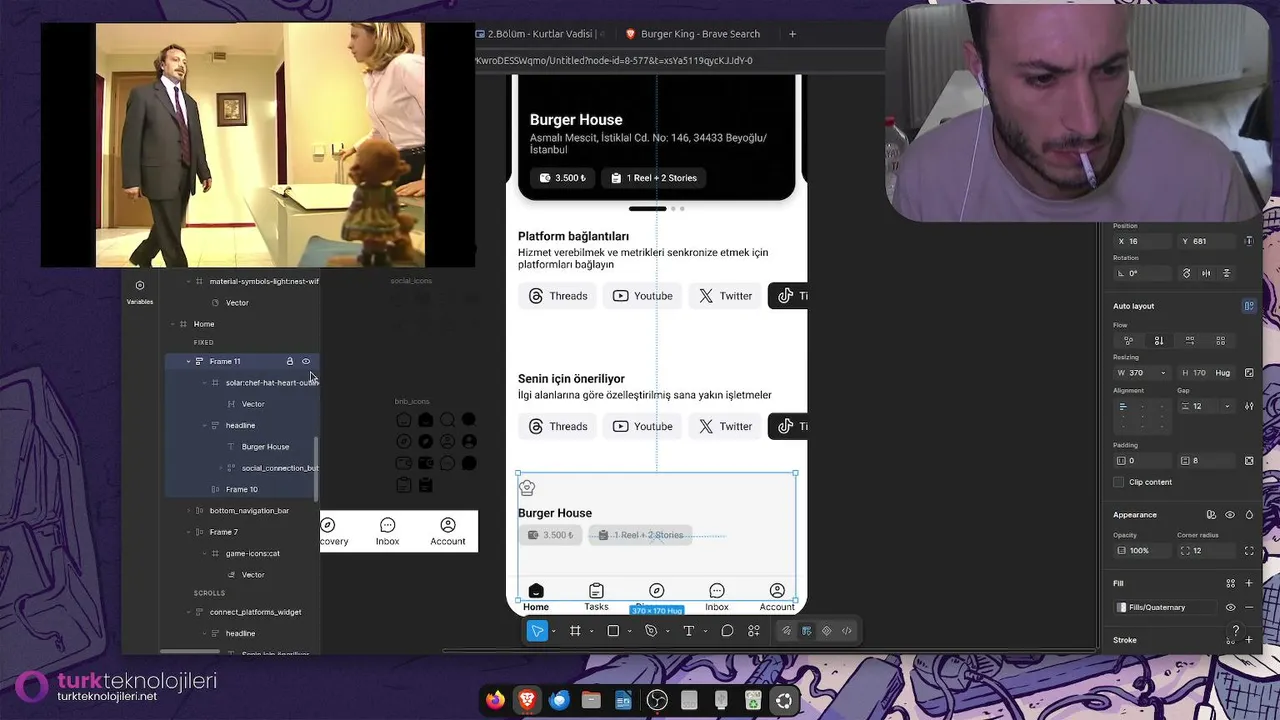Flip vertical in Rotation row
Screen dimensions: 1280x720
pyautogui.click(x=1226, y=273)
